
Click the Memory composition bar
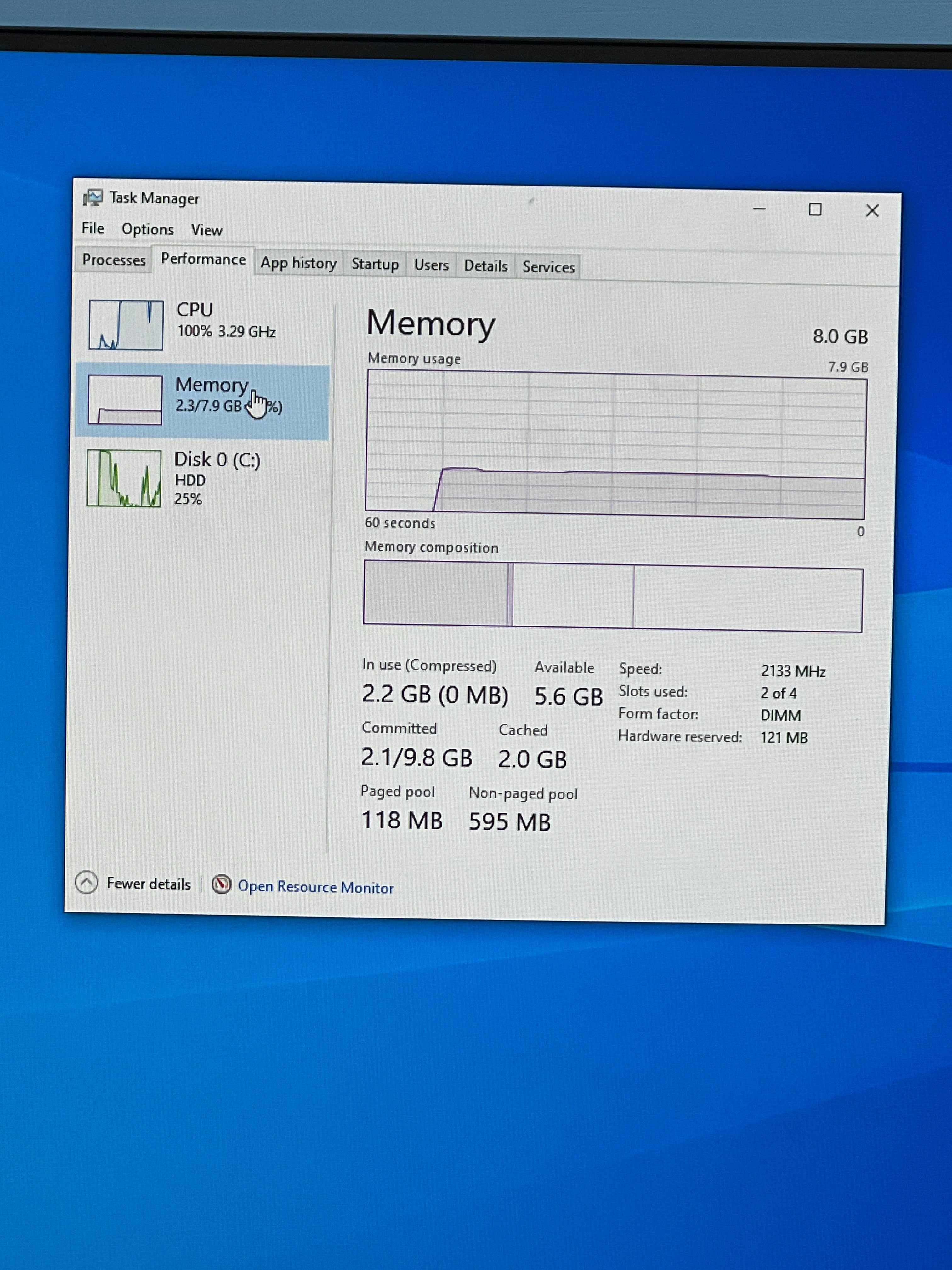pos(613,596)
